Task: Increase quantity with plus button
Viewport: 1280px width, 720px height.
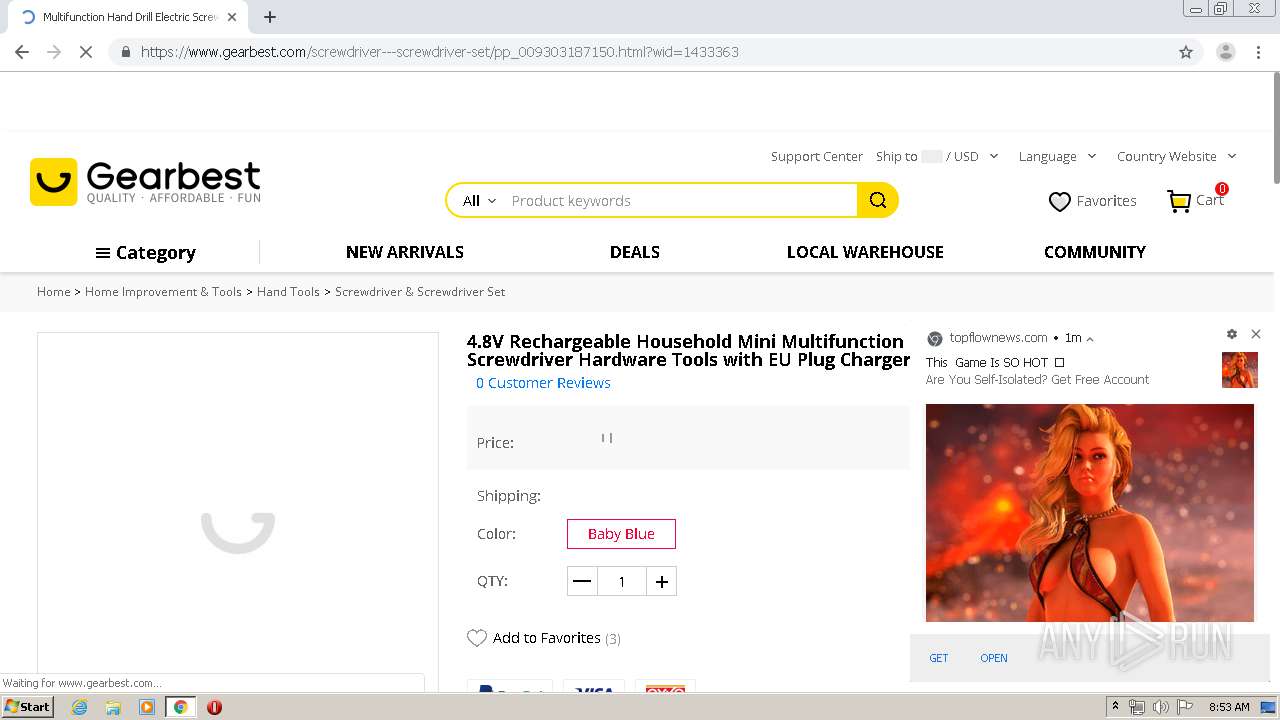Action: click(x=661, y=581)
